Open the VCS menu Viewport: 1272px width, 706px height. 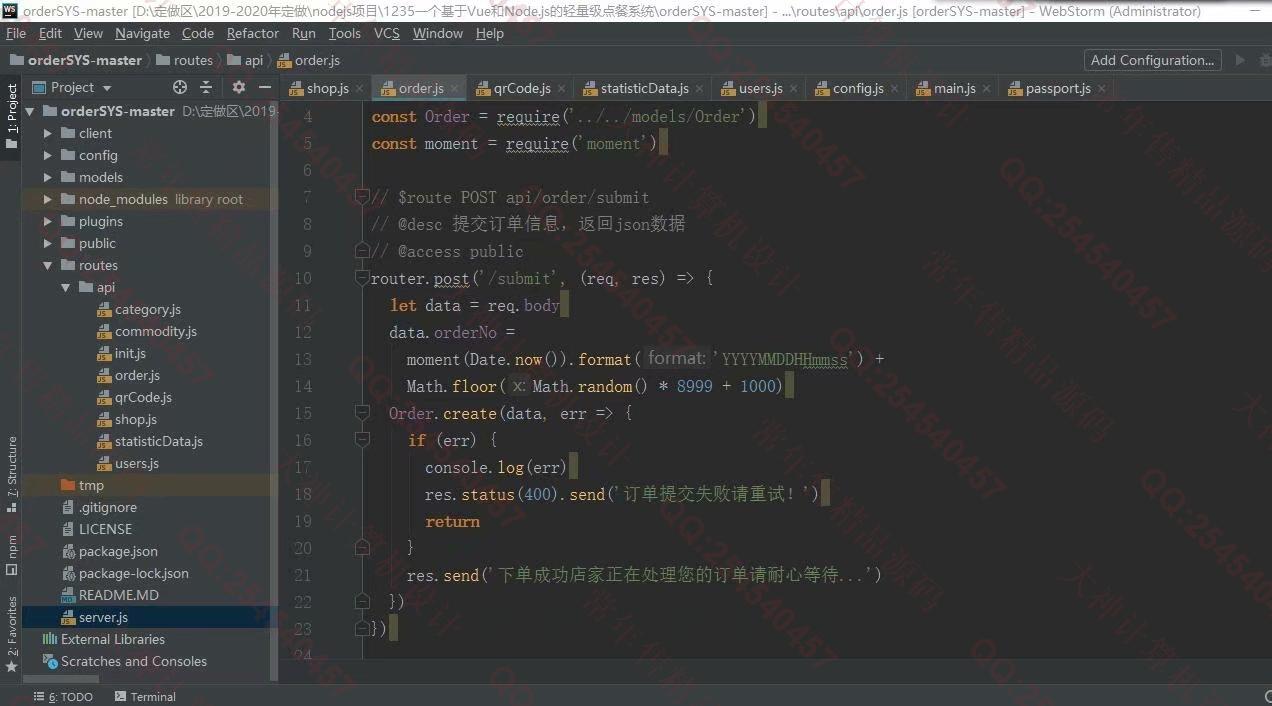click(387, 33)
